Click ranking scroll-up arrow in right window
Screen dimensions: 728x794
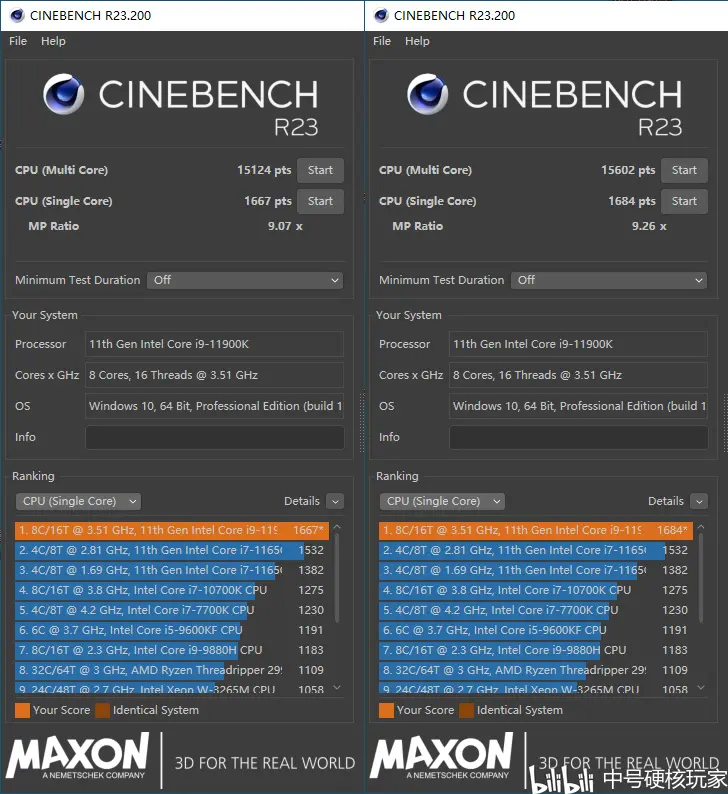tap(701, 527)
